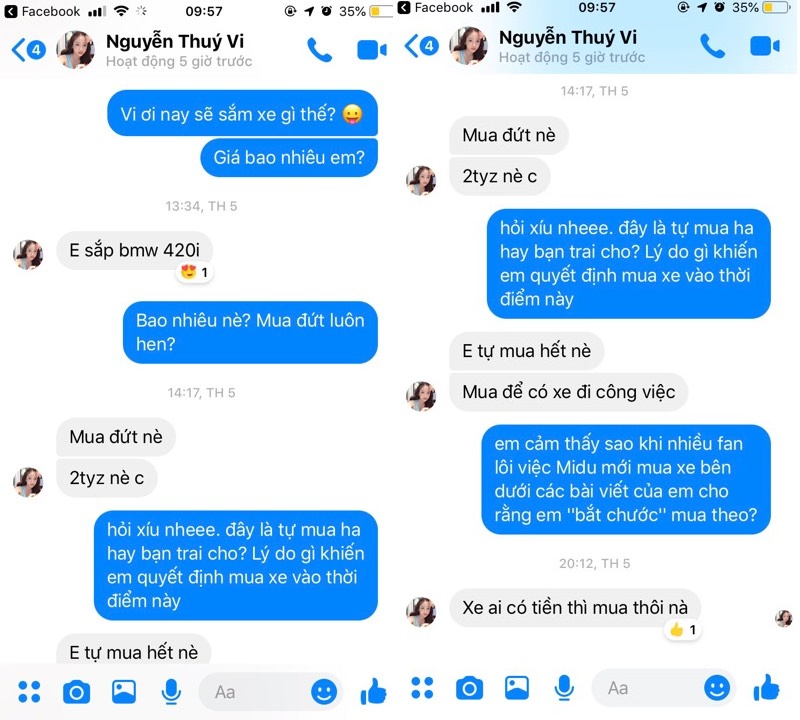Screen dimensions: 800x720
Task: Tap contact avatar in right chat header
Action: (468, 46)
